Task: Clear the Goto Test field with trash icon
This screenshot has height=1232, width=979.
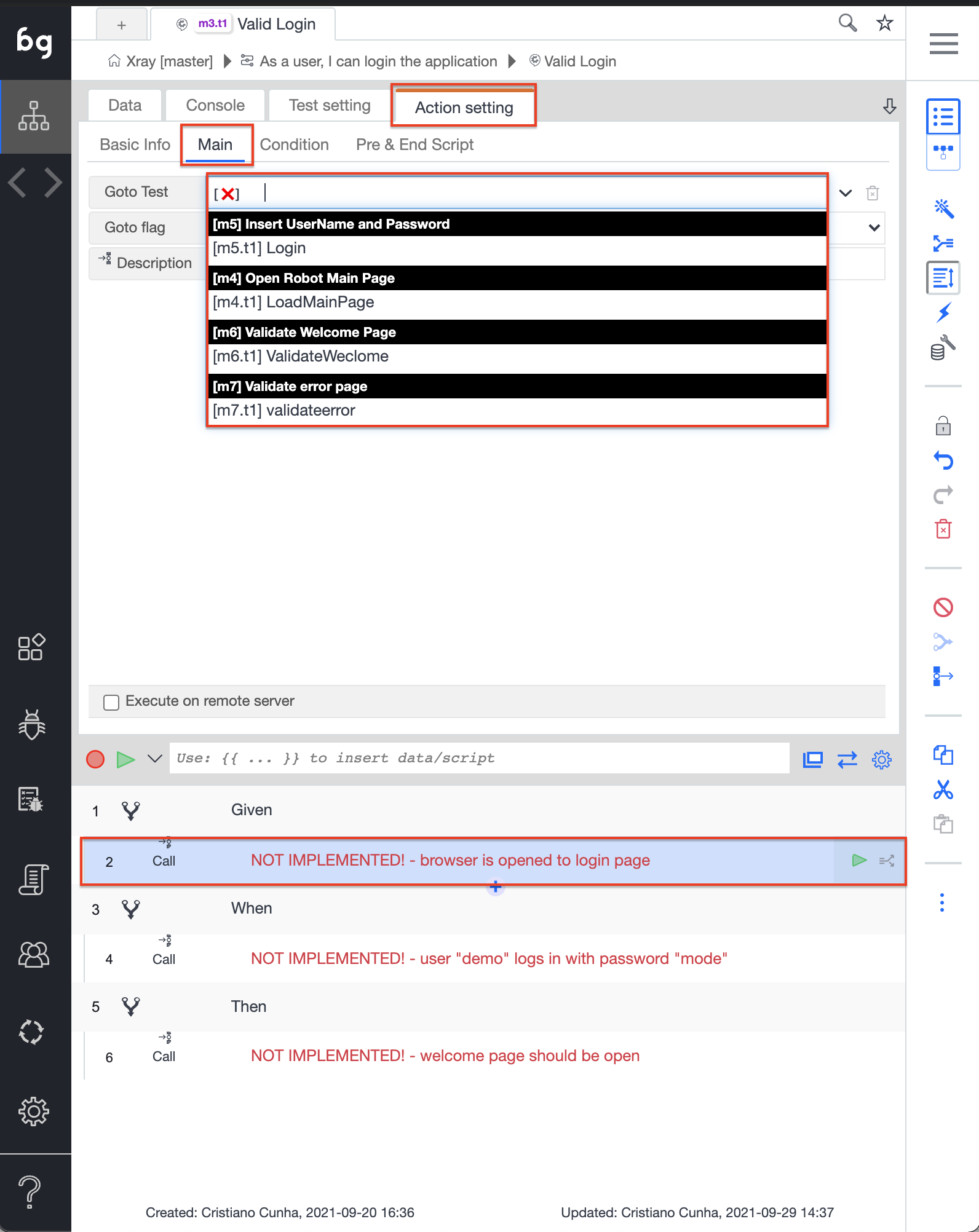Action: pos(873,193)
